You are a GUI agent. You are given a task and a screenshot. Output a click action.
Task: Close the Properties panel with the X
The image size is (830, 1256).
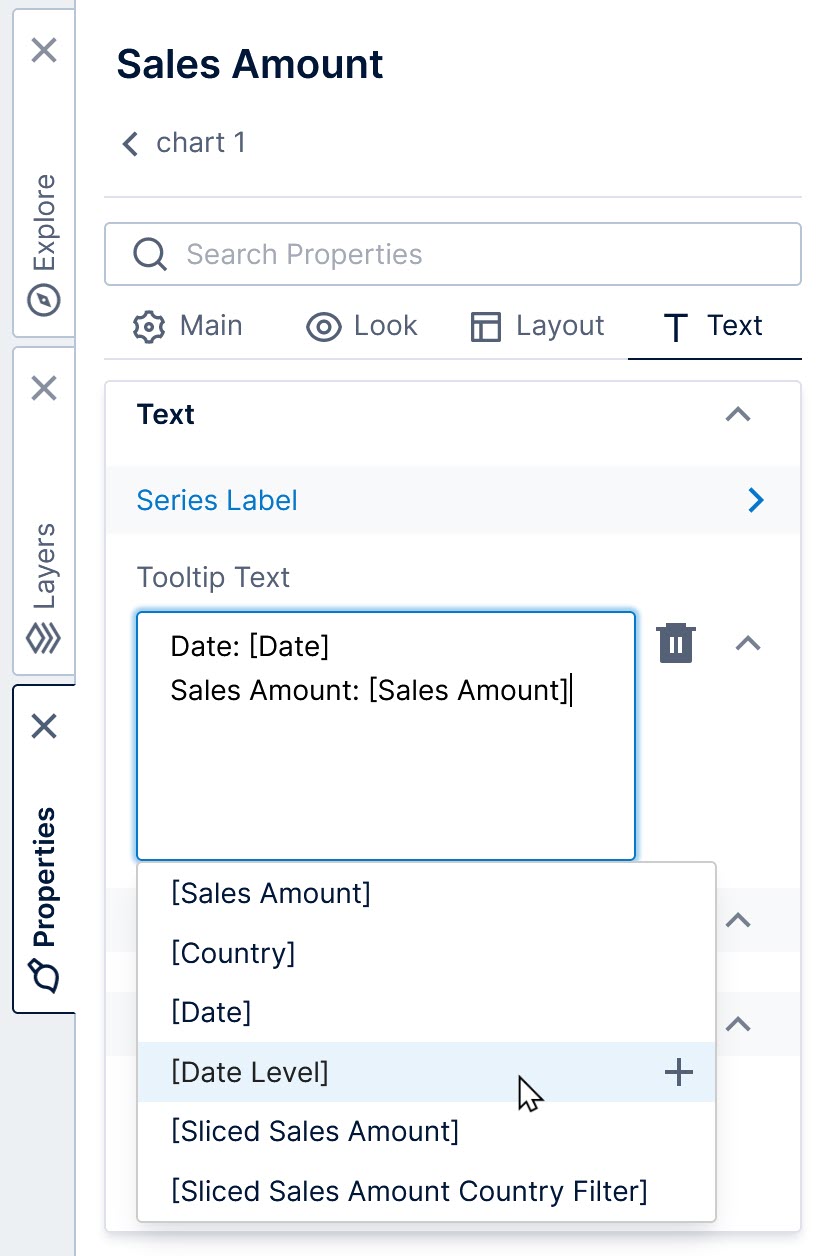44,726
